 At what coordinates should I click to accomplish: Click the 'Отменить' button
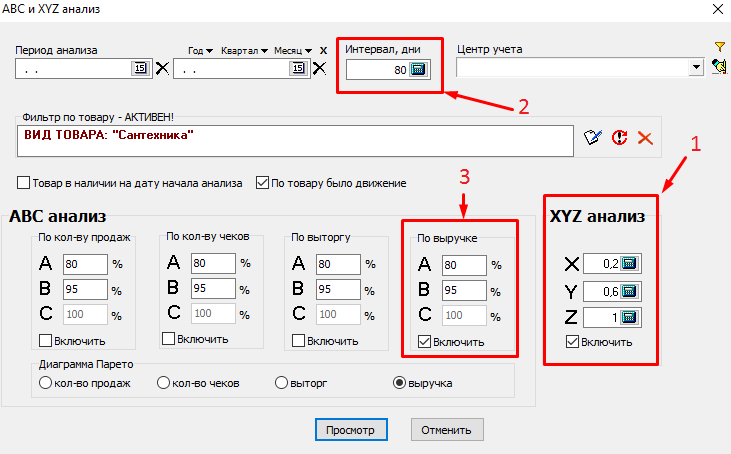(447, 430)
